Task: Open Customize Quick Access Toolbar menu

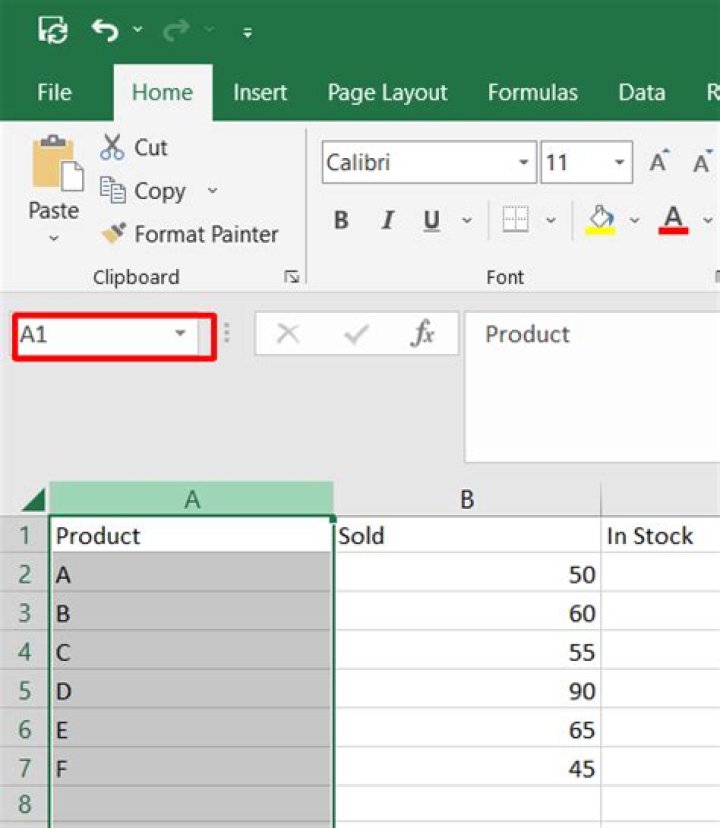Action: pos(247,33)
